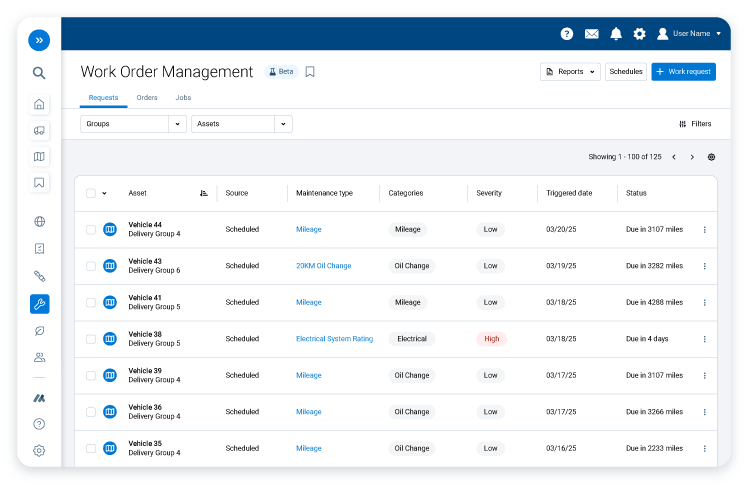Expand the Reports dropdown button
Viewport: 748px width, 485px height.
point(570,72)
